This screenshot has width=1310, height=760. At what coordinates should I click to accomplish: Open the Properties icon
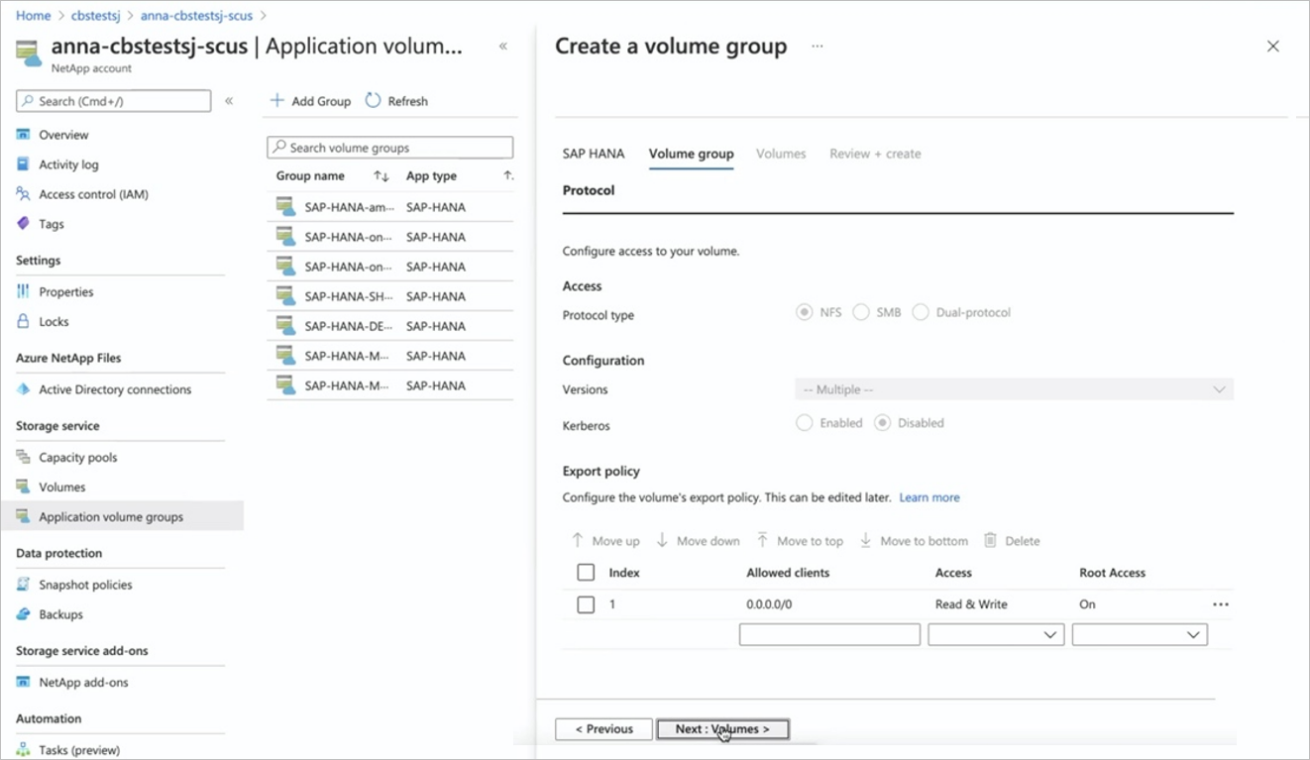[x=24, y=292]
